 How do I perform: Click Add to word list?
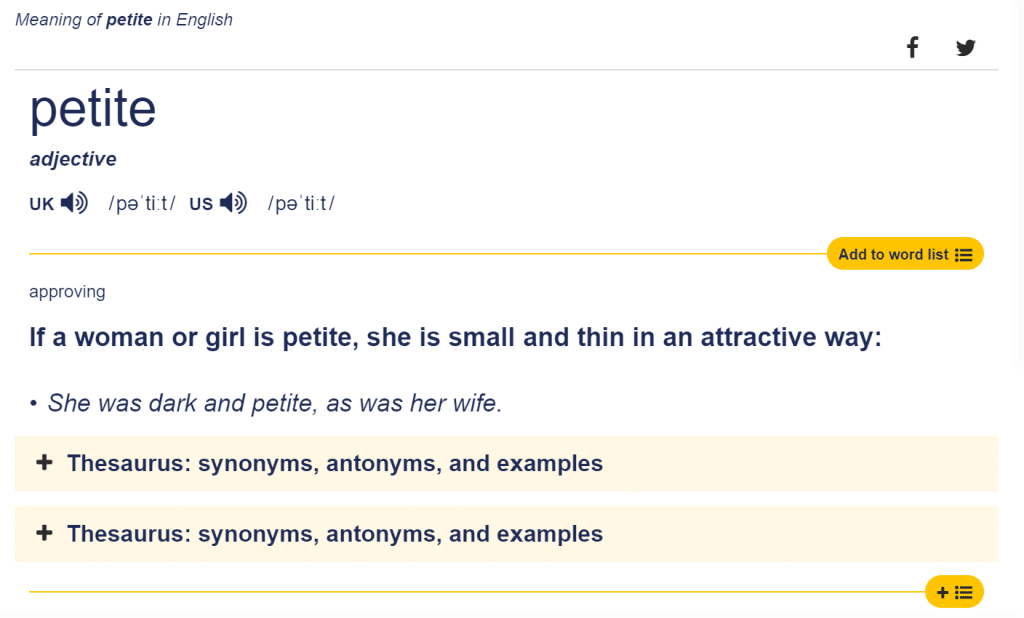tap(893, 253)
